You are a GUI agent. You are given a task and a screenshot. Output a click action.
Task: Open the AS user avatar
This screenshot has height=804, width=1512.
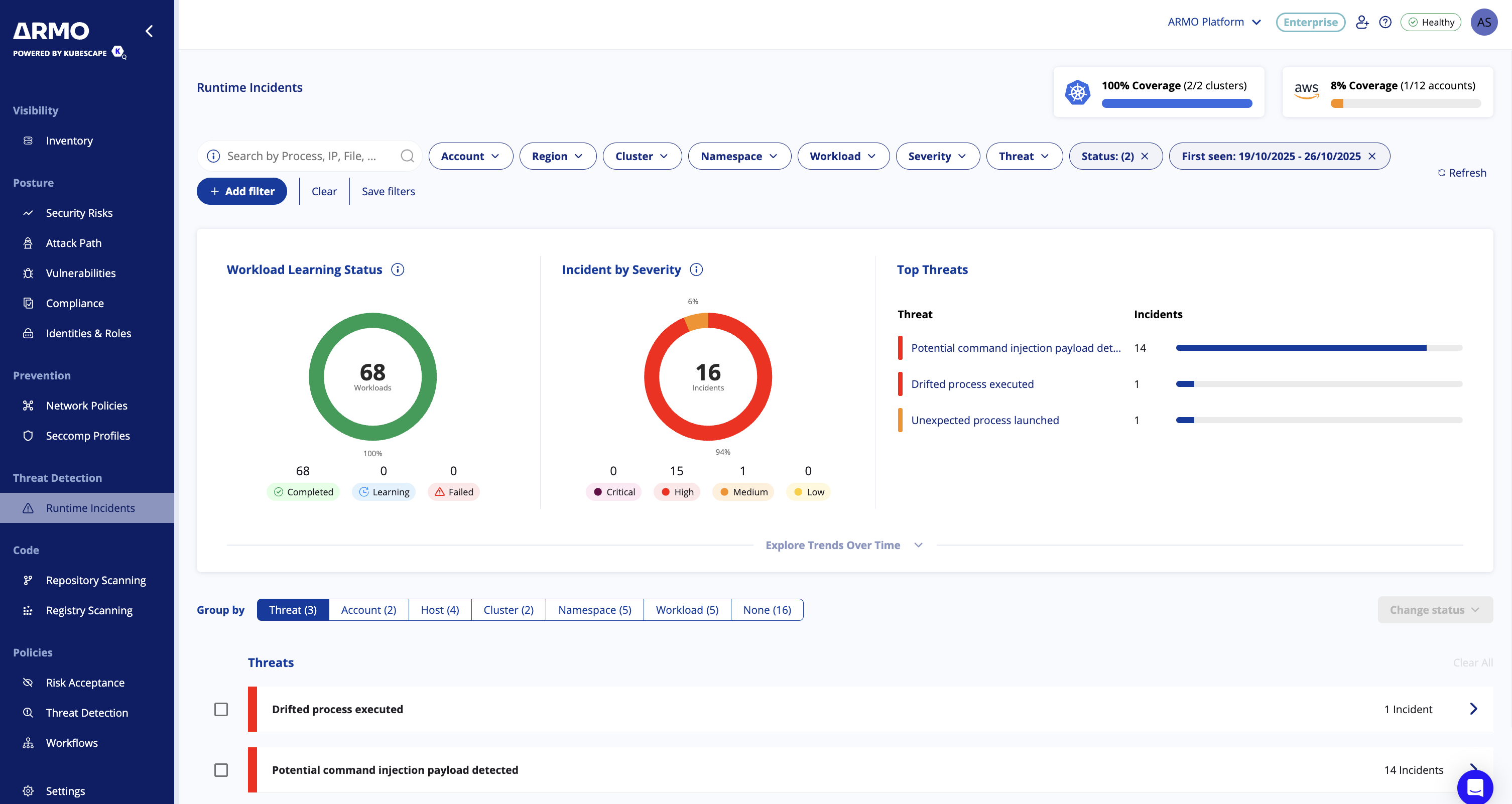(x=1483, y=22)
